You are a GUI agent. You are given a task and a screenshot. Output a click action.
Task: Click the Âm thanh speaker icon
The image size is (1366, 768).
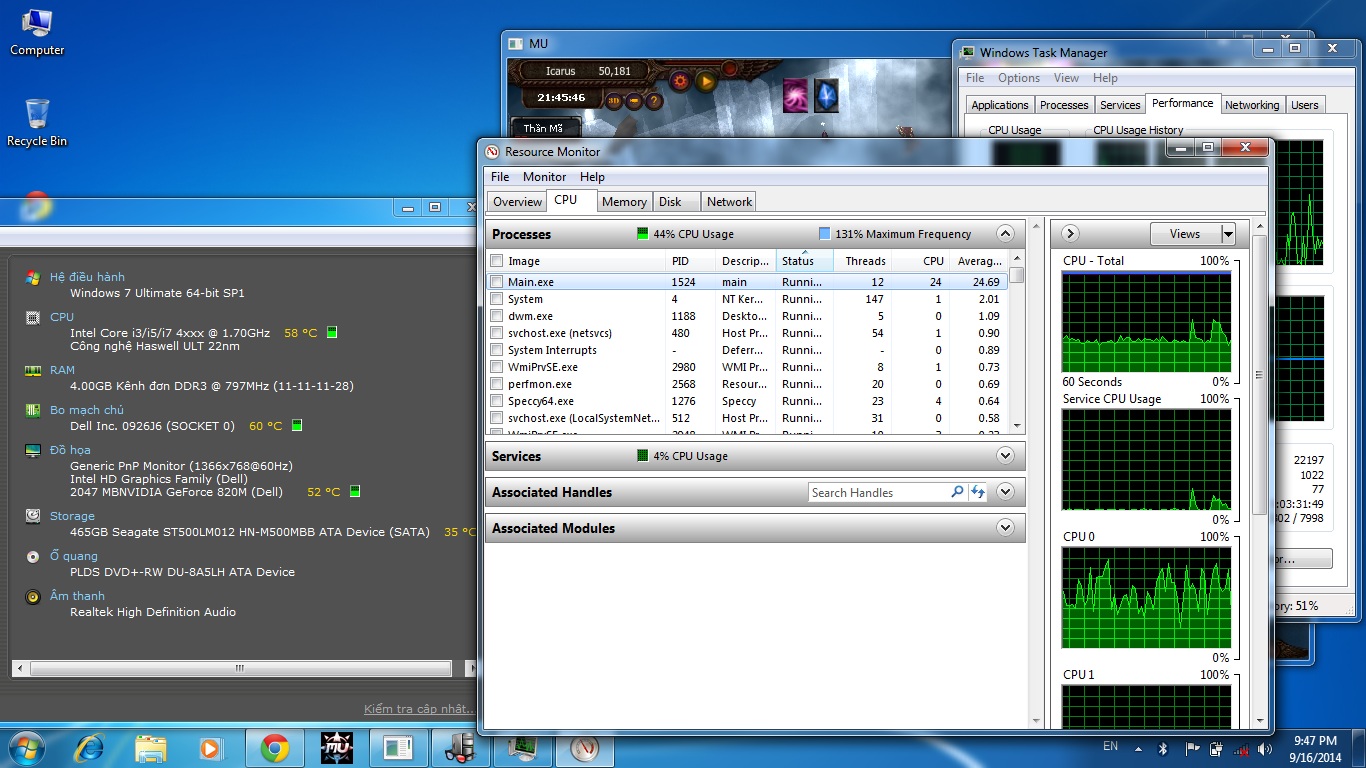33,596
